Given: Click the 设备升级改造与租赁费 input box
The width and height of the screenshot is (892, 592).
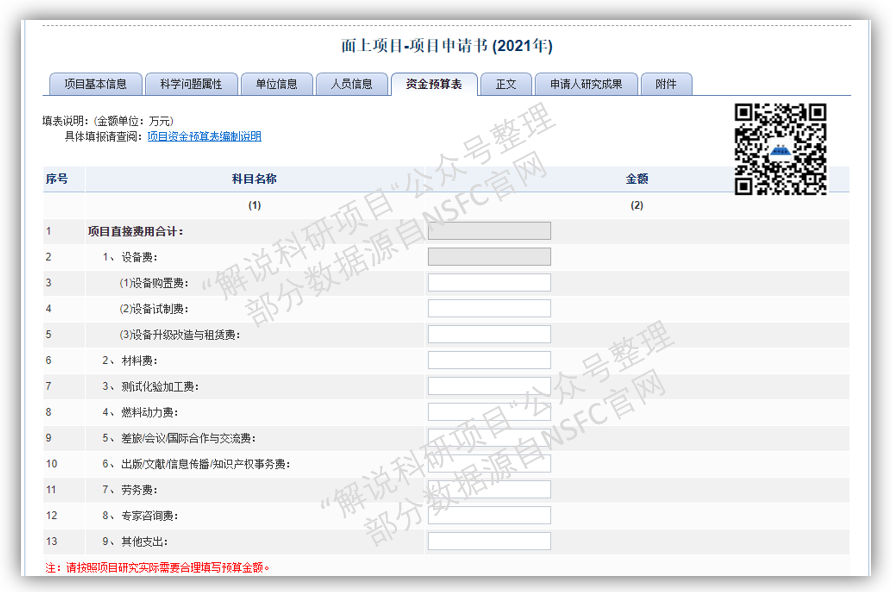Looking at the screenshot, I should [x=489, y=334].
